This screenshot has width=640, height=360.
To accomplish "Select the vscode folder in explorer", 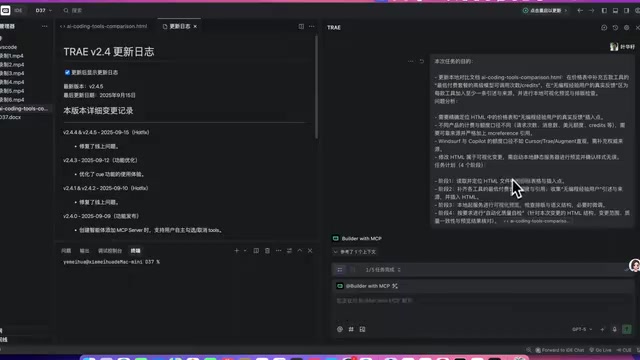I will tap(9, 47).
